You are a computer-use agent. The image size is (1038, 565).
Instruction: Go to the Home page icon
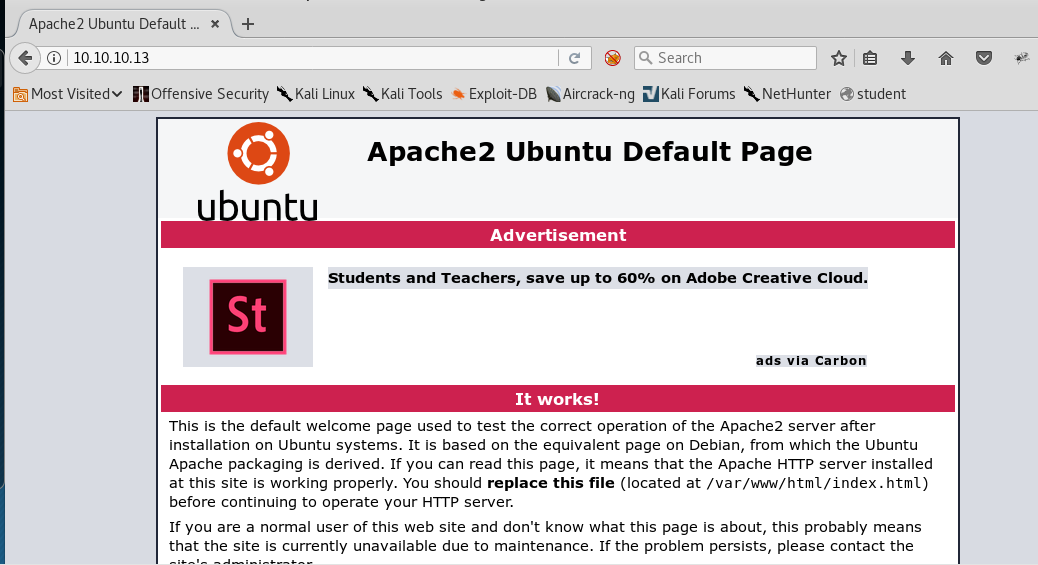point(946,58)
